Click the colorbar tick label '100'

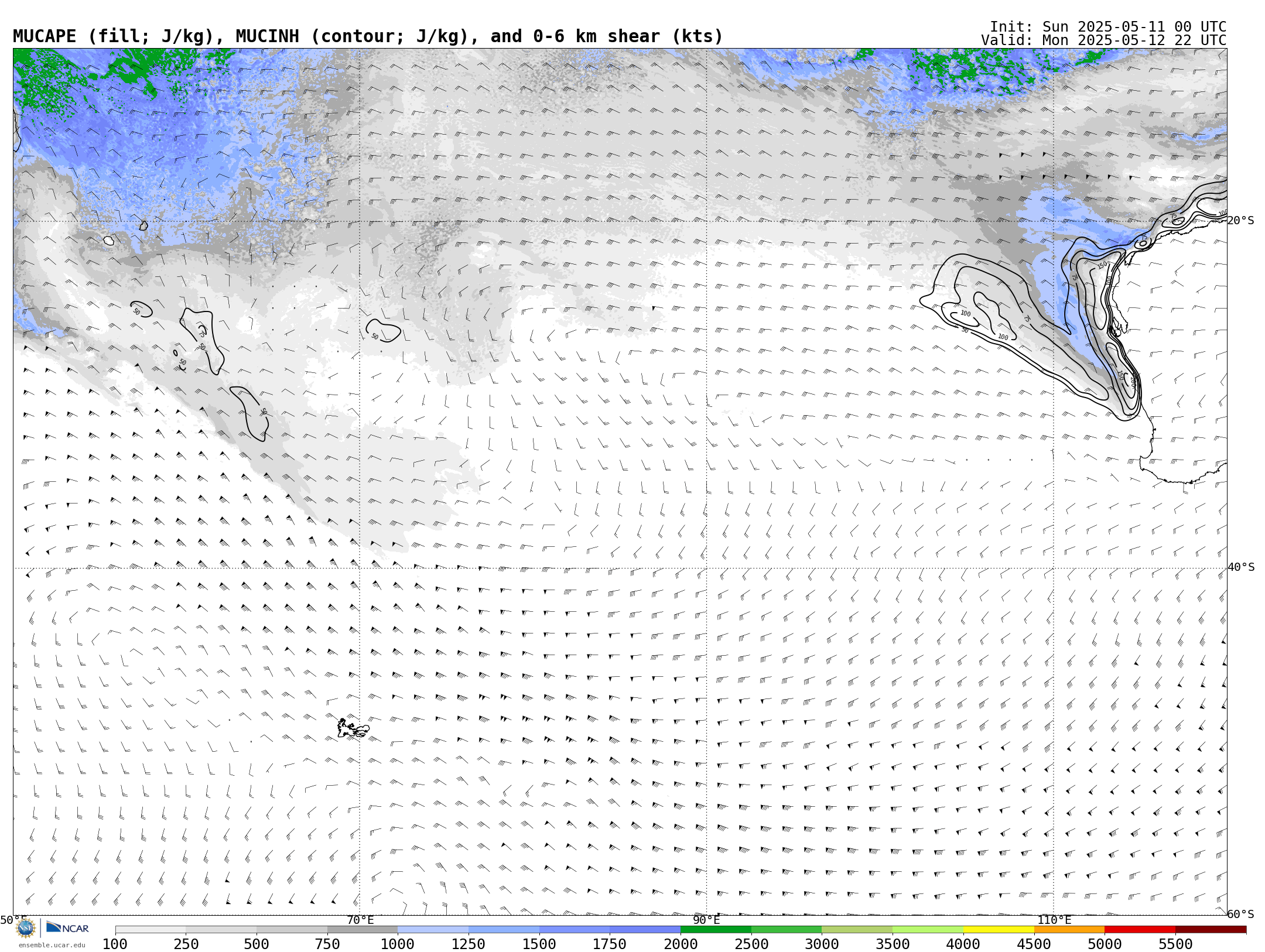115,944
